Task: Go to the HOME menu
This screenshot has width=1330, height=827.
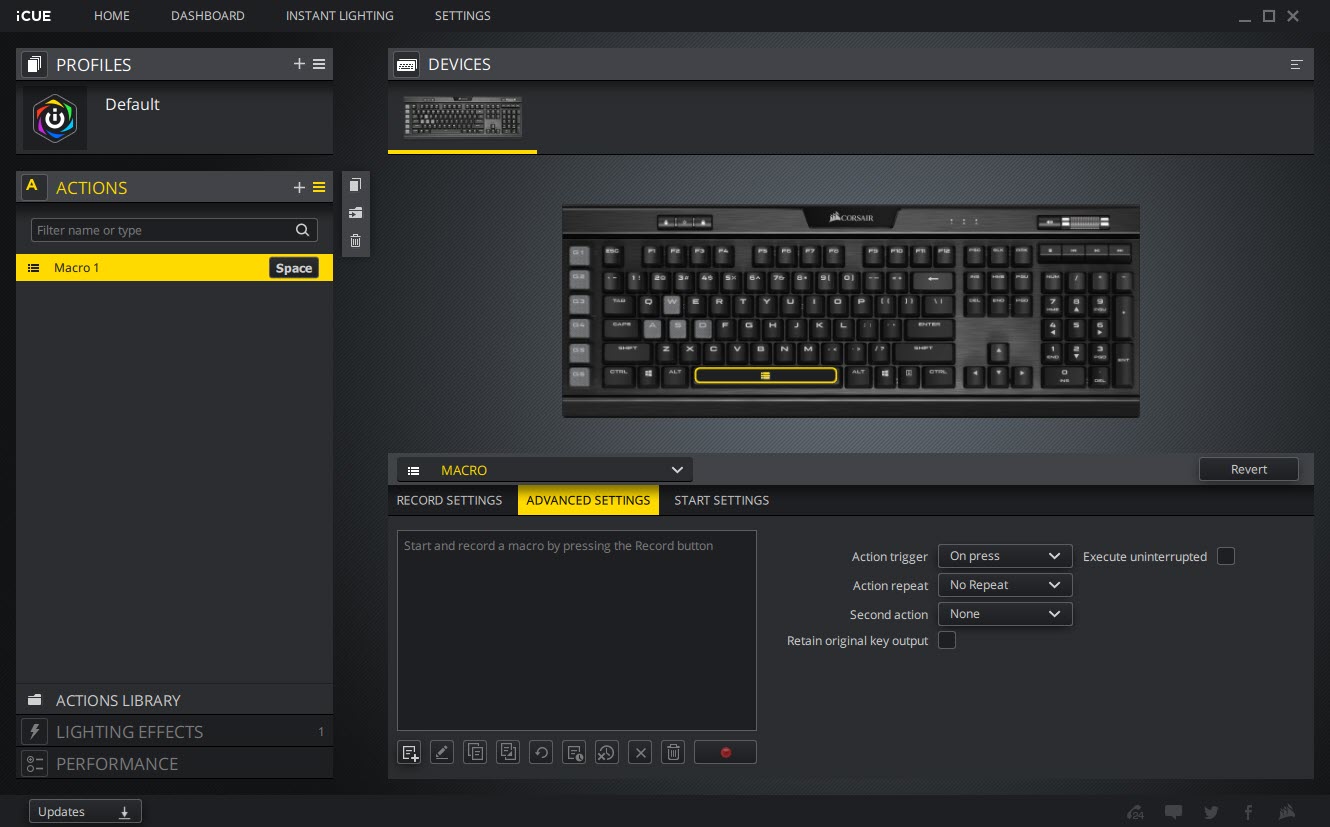Action: click(112, 16)
